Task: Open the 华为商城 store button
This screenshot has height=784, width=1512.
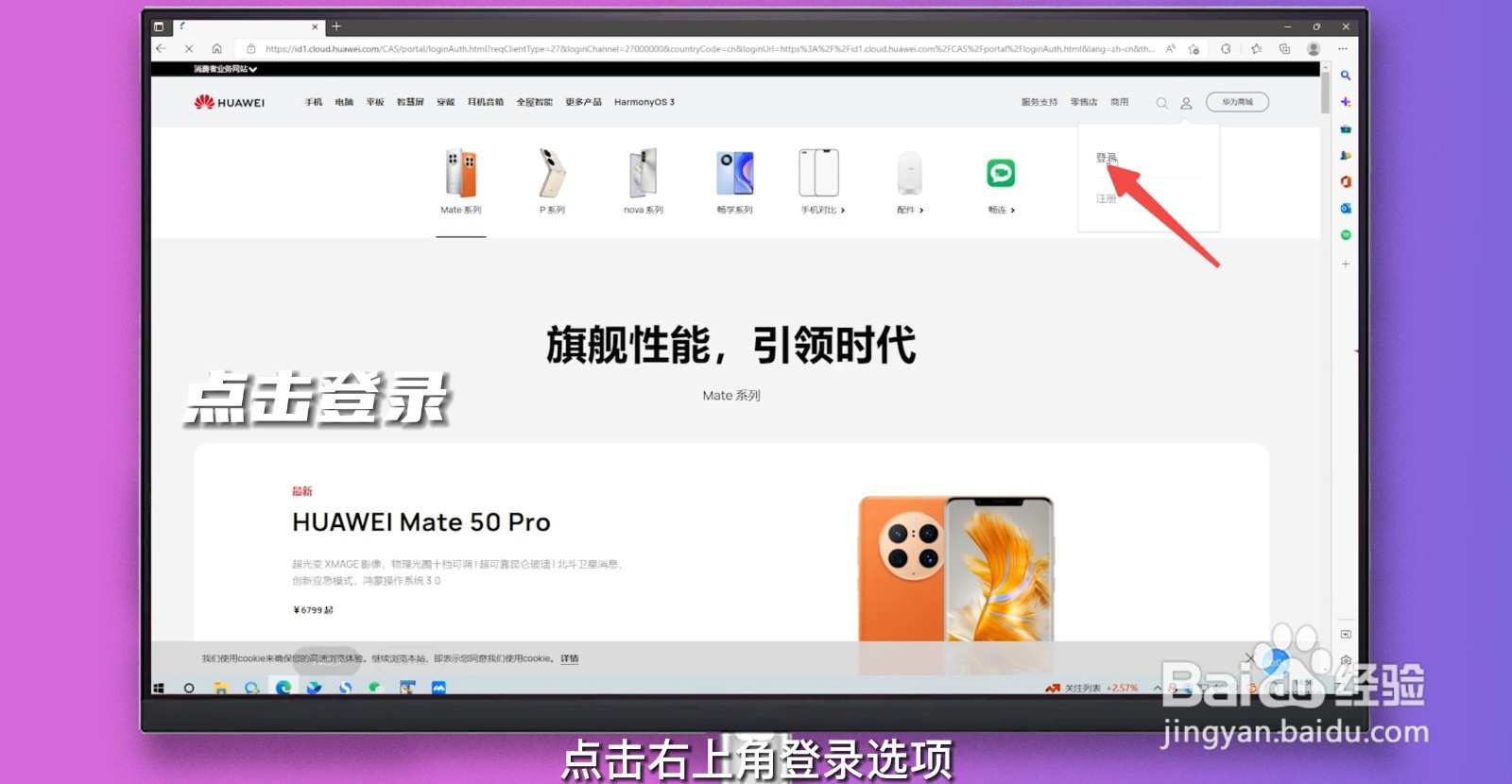Action: (1237, 102)
